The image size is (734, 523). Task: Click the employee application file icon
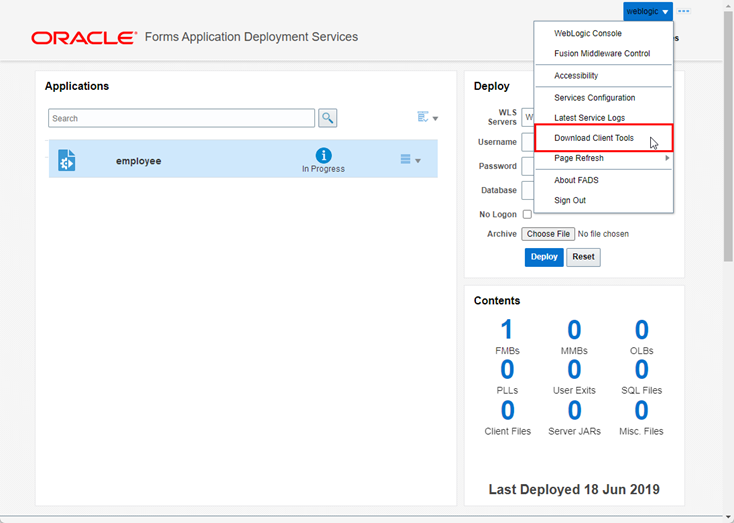point(66,160)
